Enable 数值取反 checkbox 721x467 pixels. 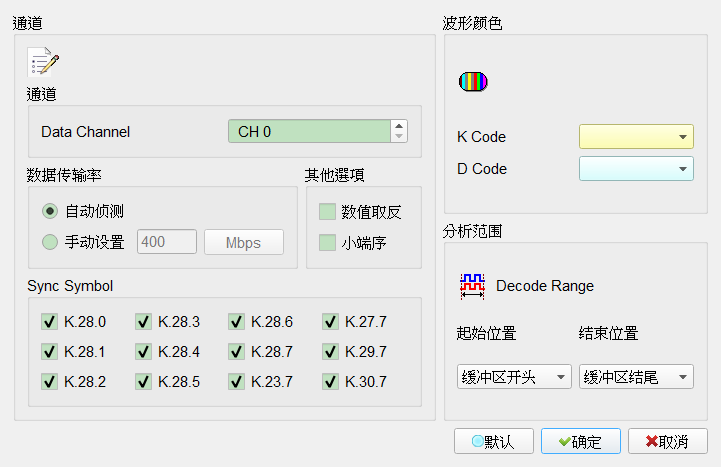coord(327,212)
